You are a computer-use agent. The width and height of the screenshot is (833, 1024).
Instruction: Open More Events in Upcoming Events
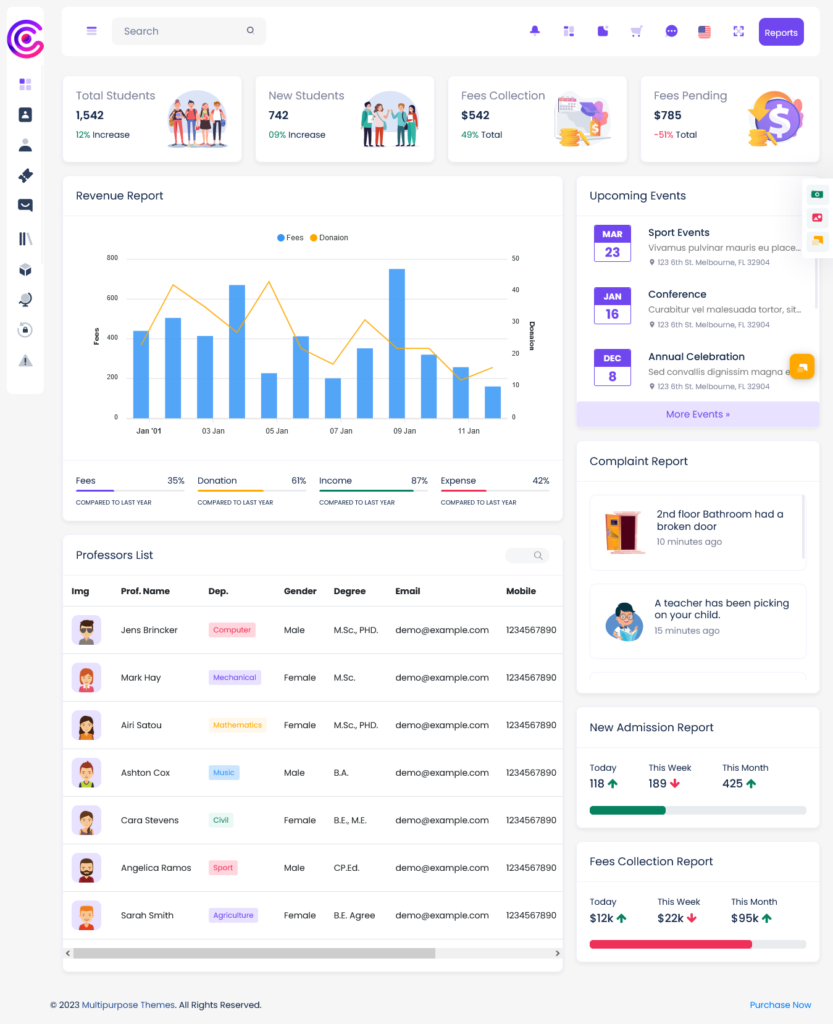pyautogui.click(x=697, y=413)
